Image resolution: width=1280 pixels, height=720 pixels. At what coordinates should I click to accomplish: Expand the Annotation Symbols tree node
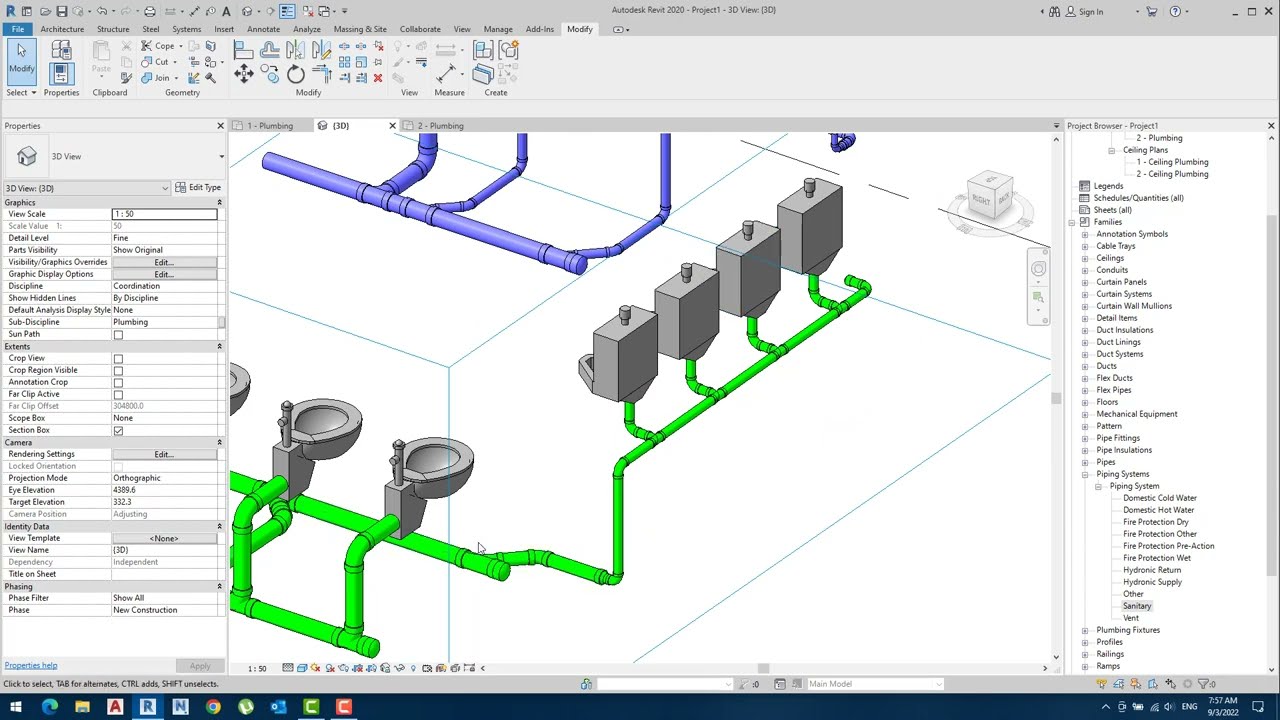pyautogui.click(x=1085, y=234)
